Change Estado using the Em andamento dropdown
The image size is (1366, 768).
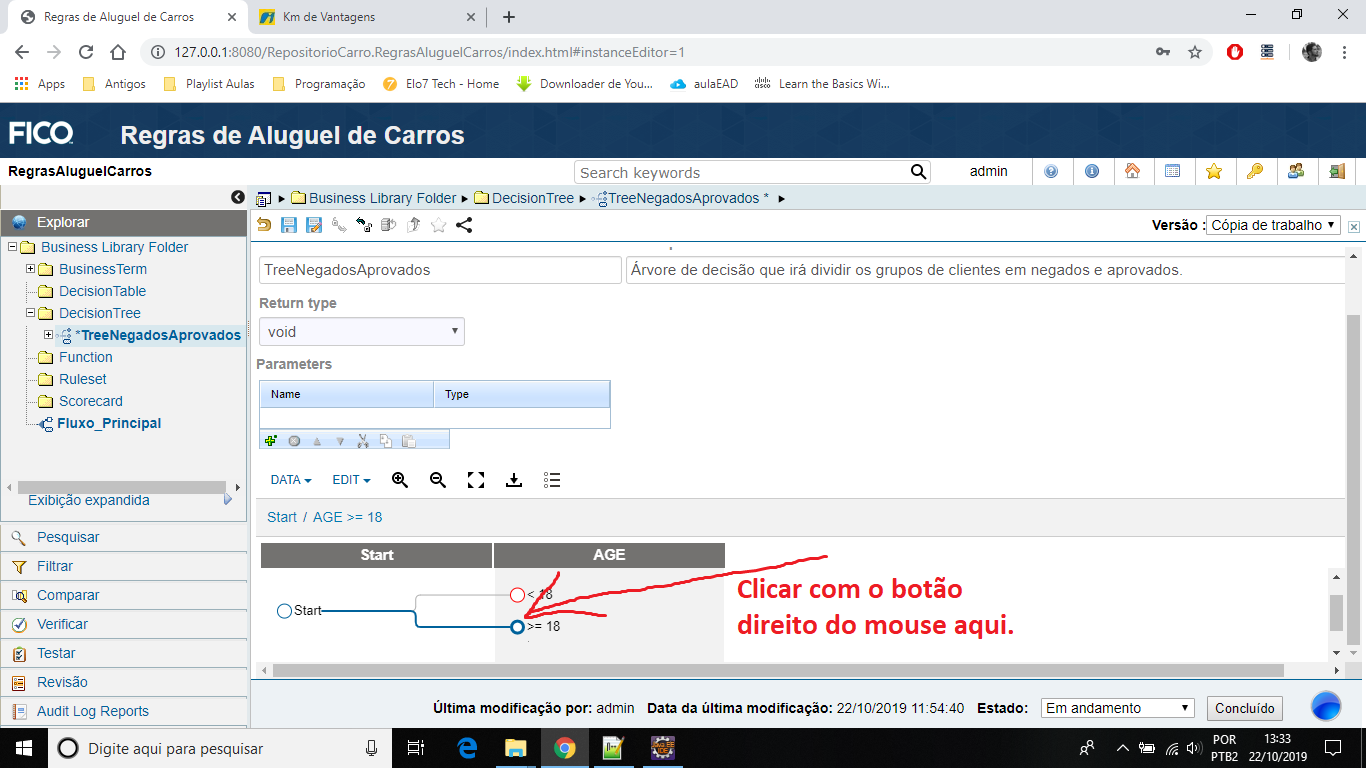click(1116, 708)
